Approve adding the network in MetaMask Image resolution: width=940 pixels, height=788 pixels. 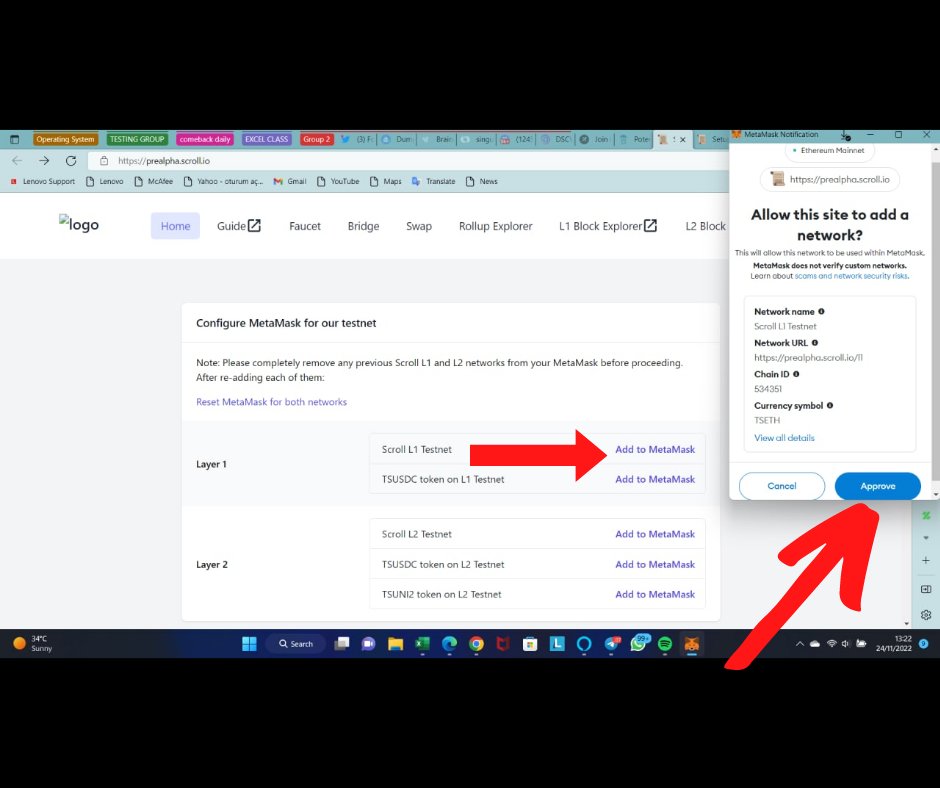tap(878, 486)
